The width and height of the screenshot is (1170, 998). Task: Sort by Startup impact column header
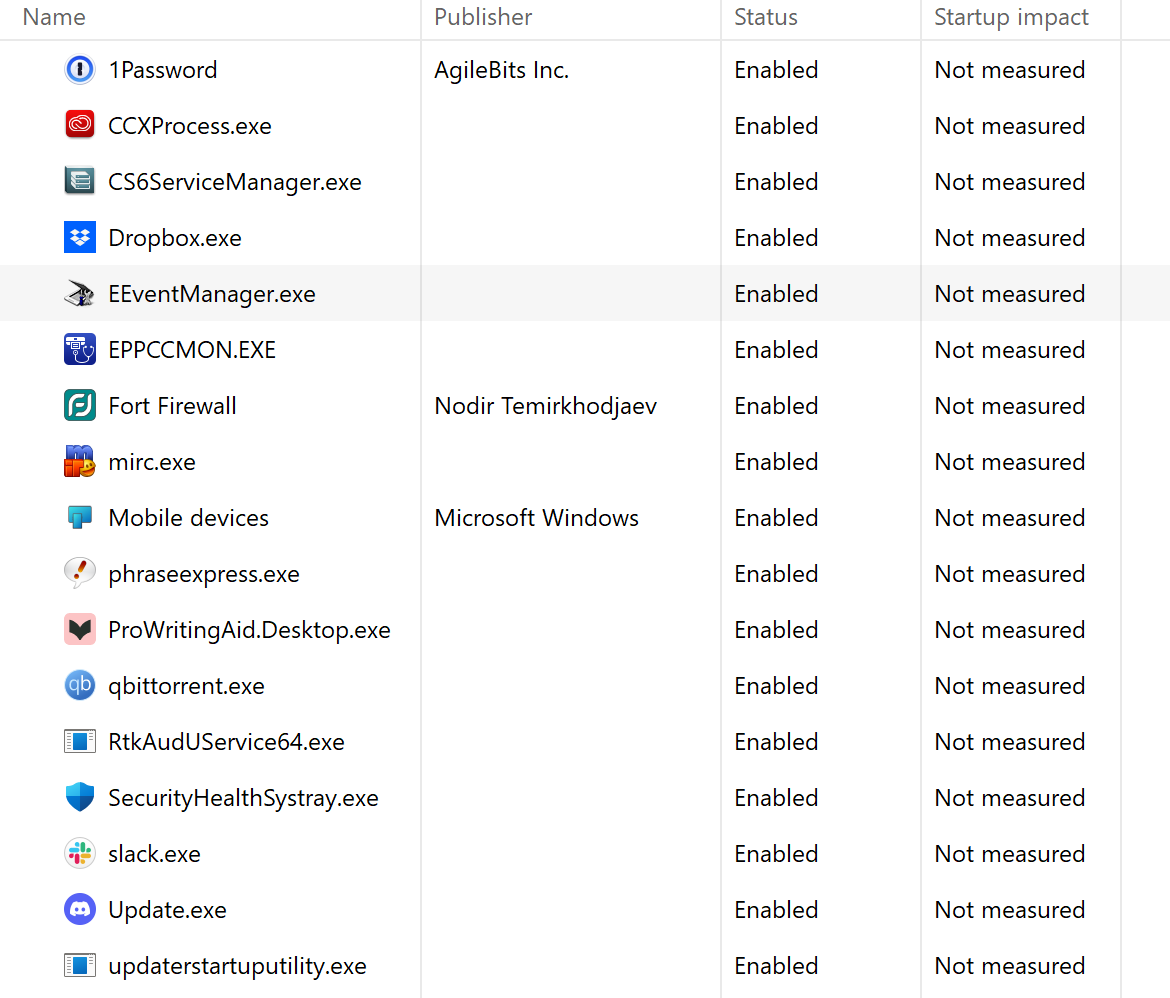pyautogui.click(x=1011, y=17)
